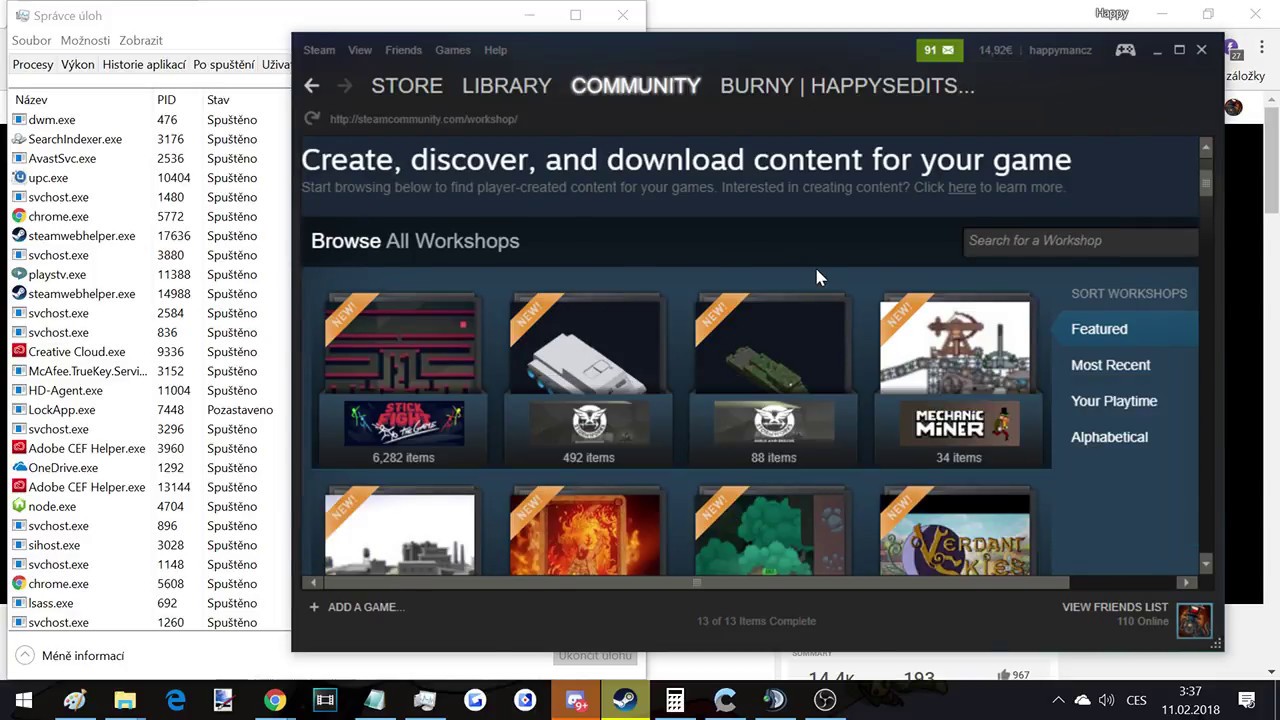Sort workshops by Your Playtime

tap(1114, 401)
